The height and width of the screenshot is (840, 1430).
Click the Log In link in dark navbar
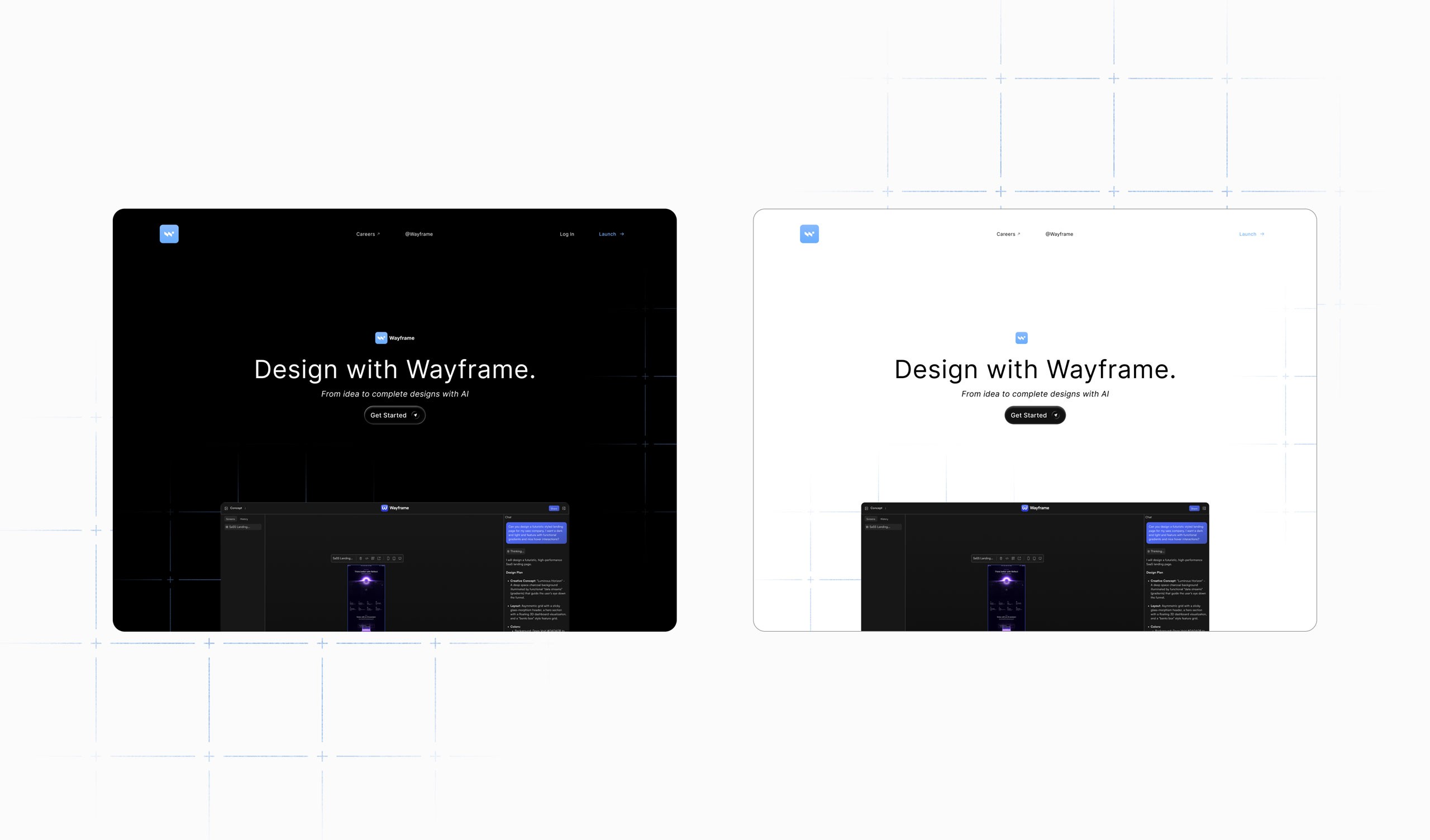click(566, 234)
